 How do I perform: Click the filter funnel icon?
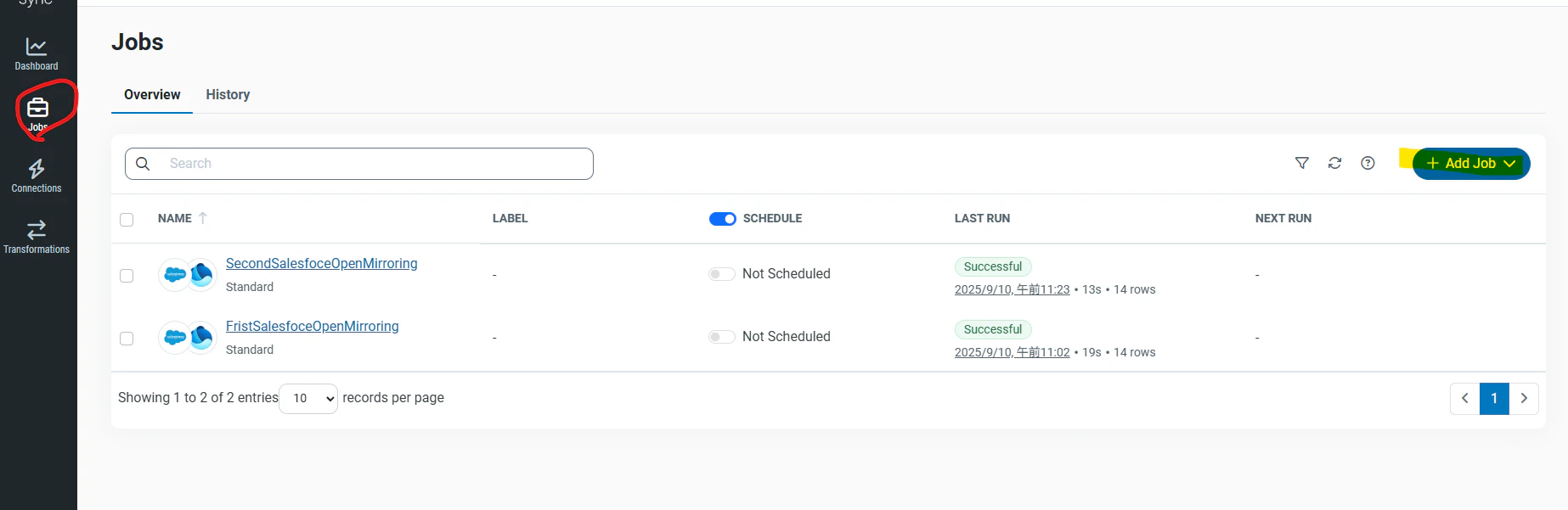click(x=1301, y=163)
